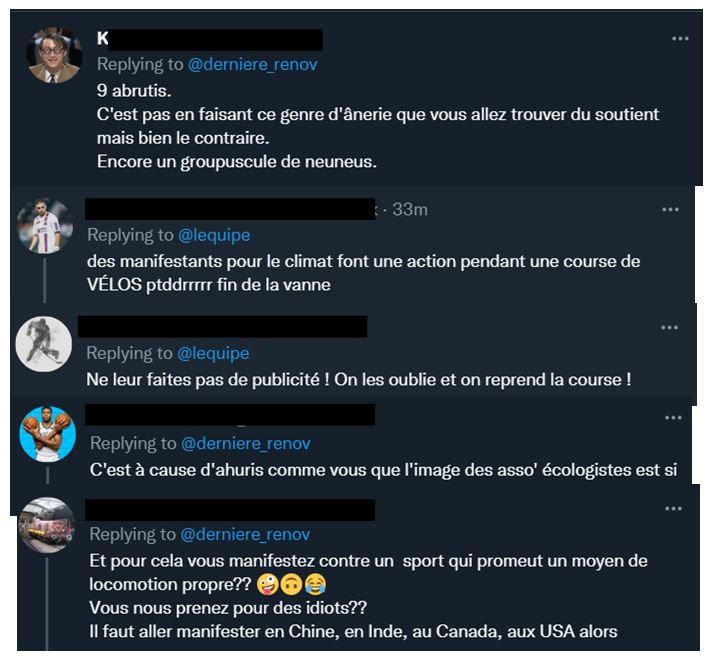
Task: Open more menu on "C'est à cause d'ahuris" tweet
Action: point(673,418)
